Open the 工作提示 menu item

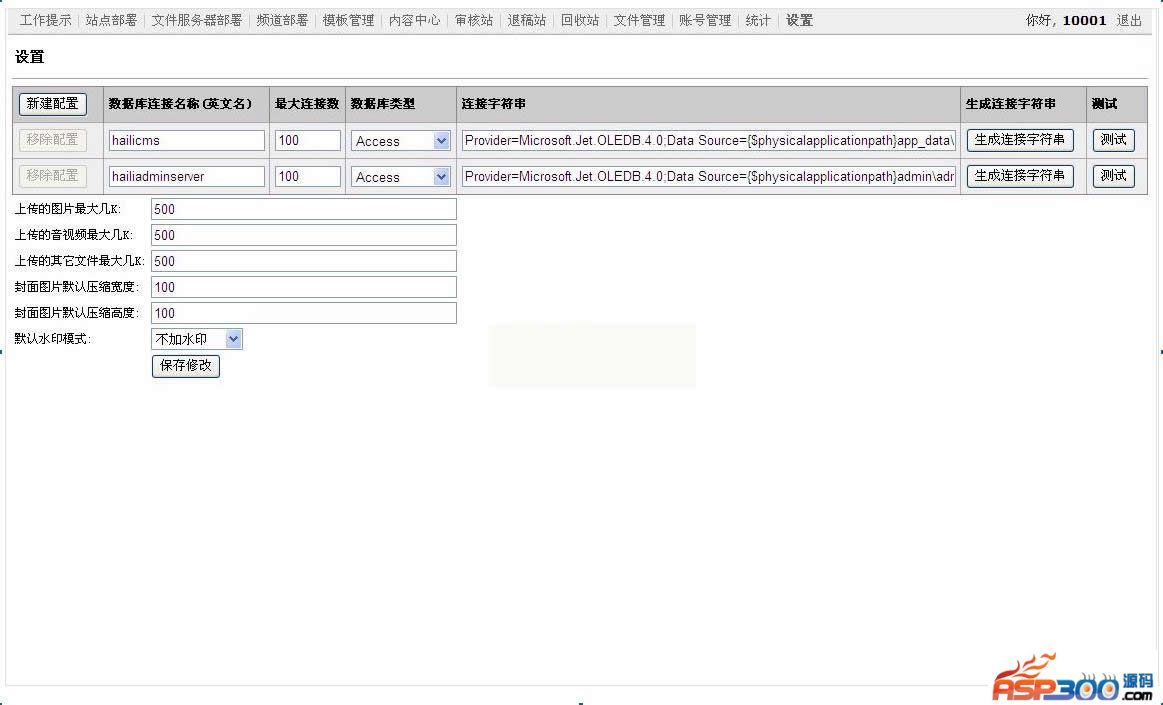(45, 21)
